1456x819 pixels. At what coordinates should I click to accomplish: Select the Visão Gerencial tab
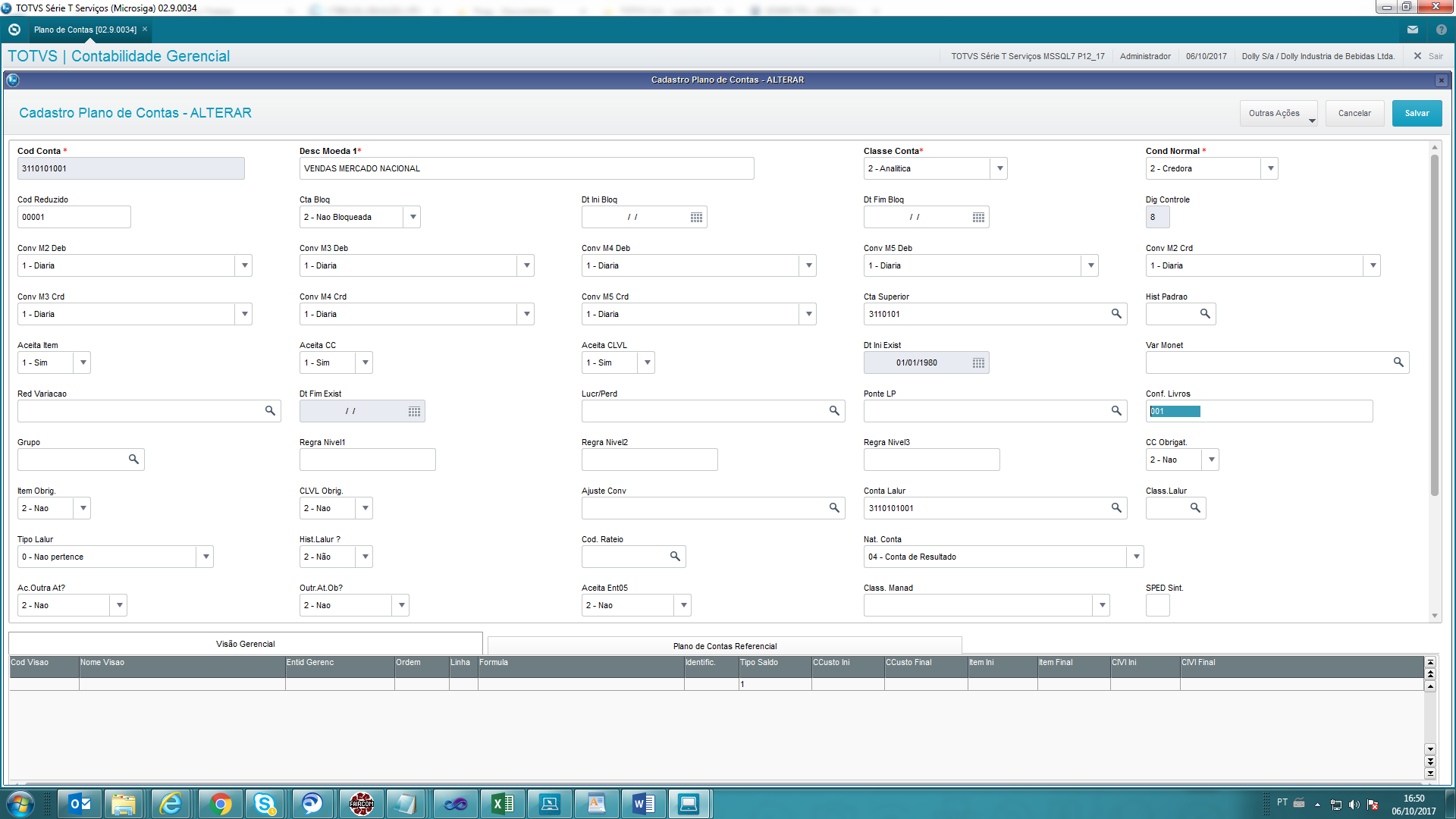245,644
